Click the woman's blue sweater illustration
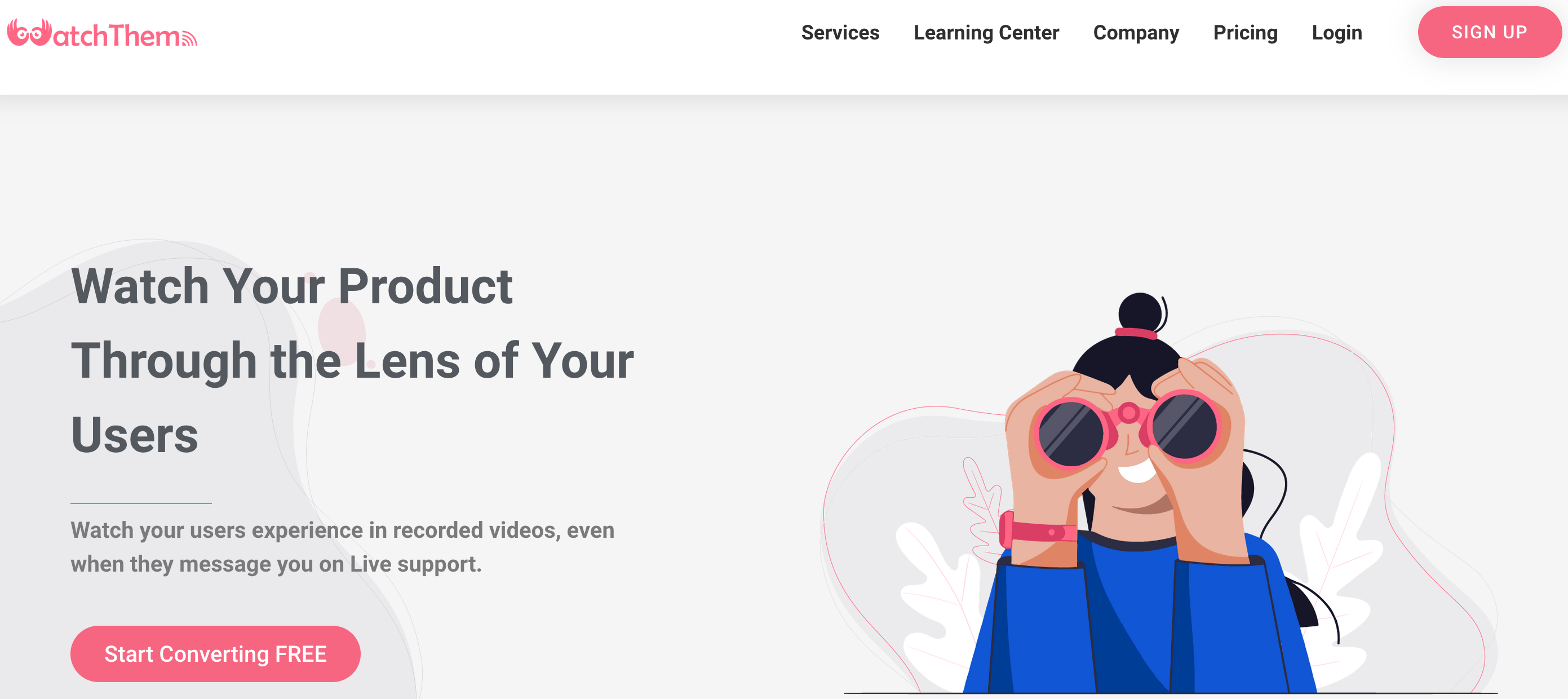The width and height of the screenshot is (1568, 699). pyautogui.click(x=1139, y=615)
